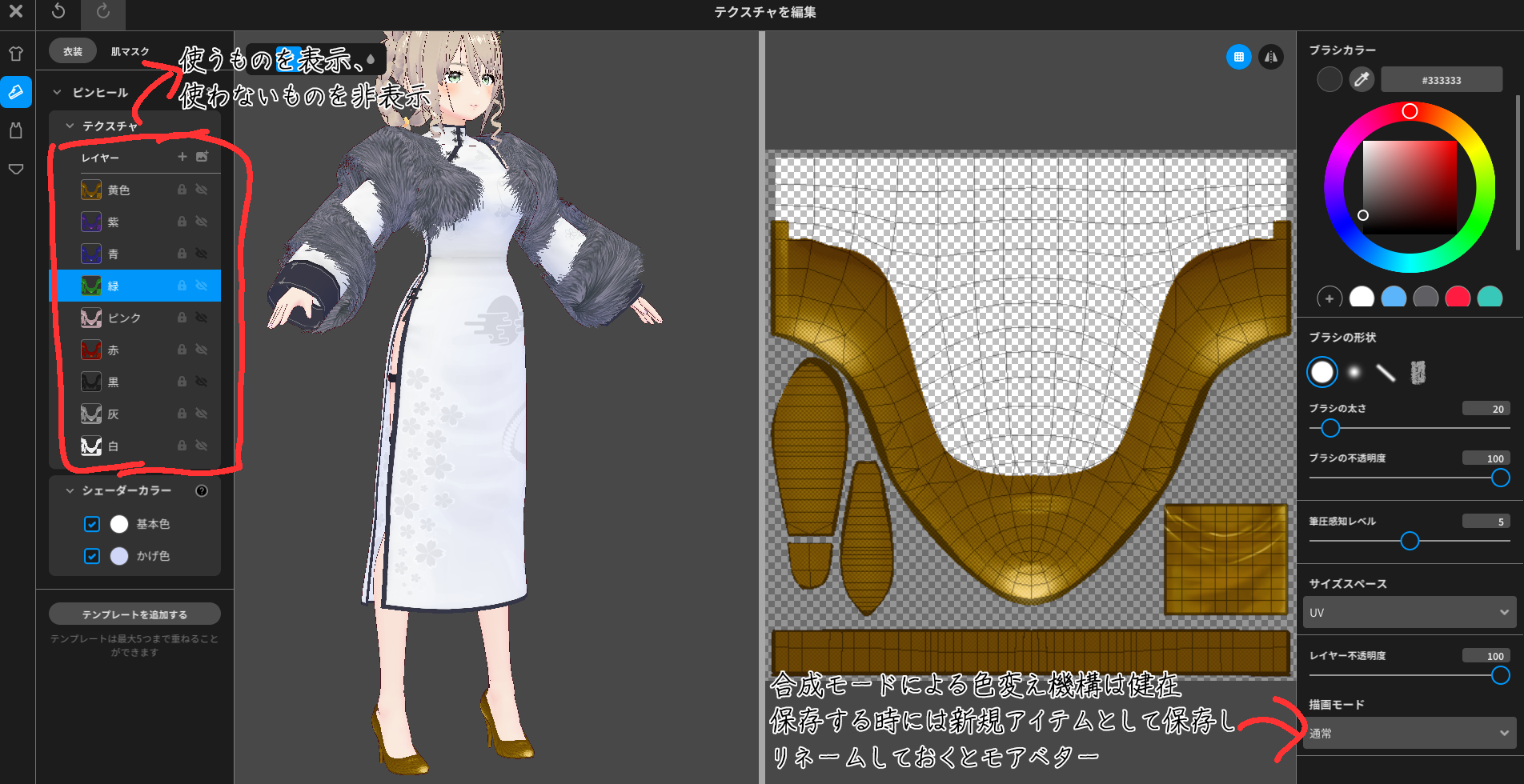Toggle visibility of the 黄色 layer

202,190
